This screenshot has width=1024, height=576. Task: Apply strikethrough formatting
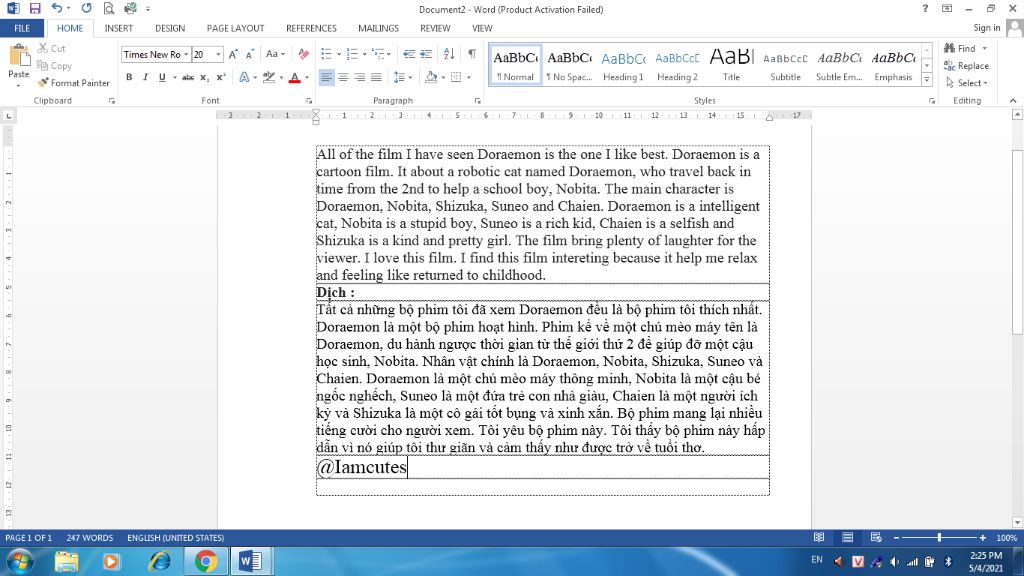click(187, 77)
